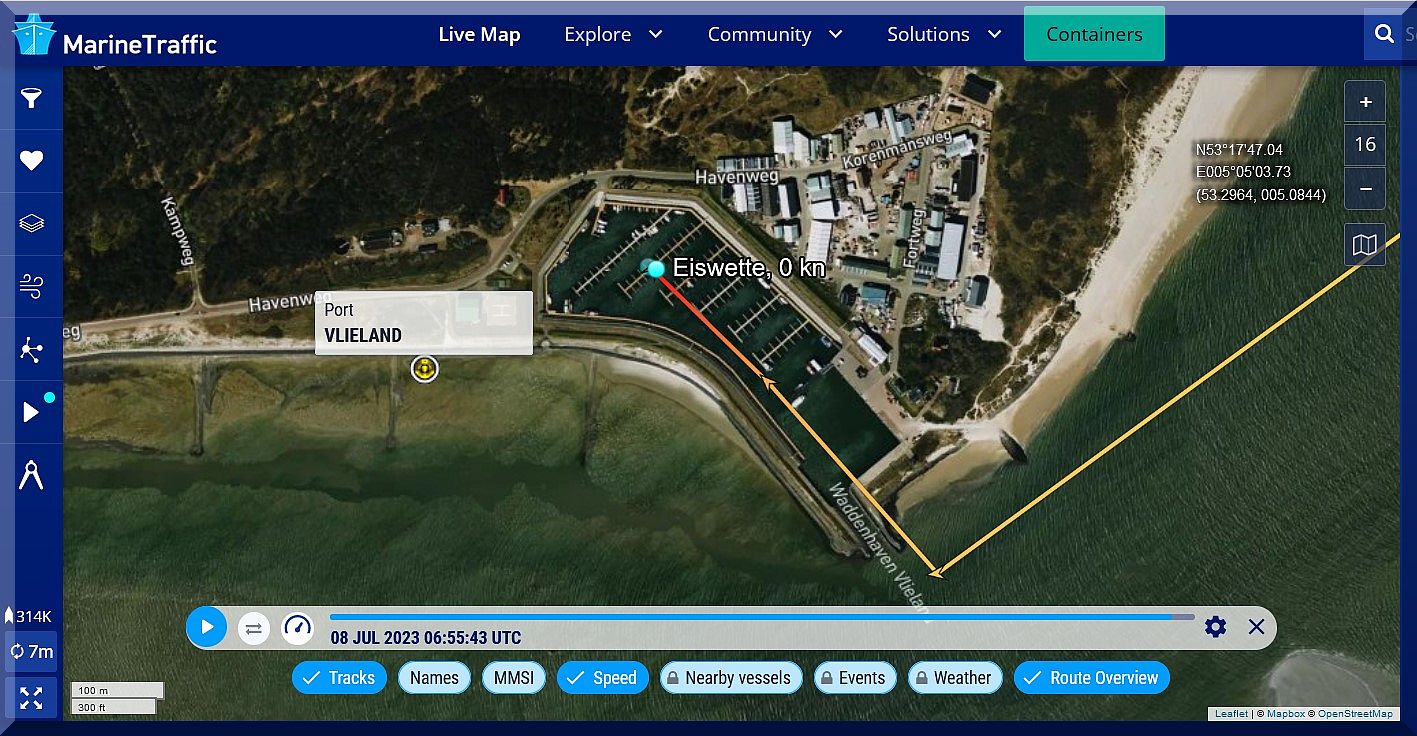Viewport: 1417px width, 736px height.
Task: Open playback settings gear icon
Action: [1215, 627]
